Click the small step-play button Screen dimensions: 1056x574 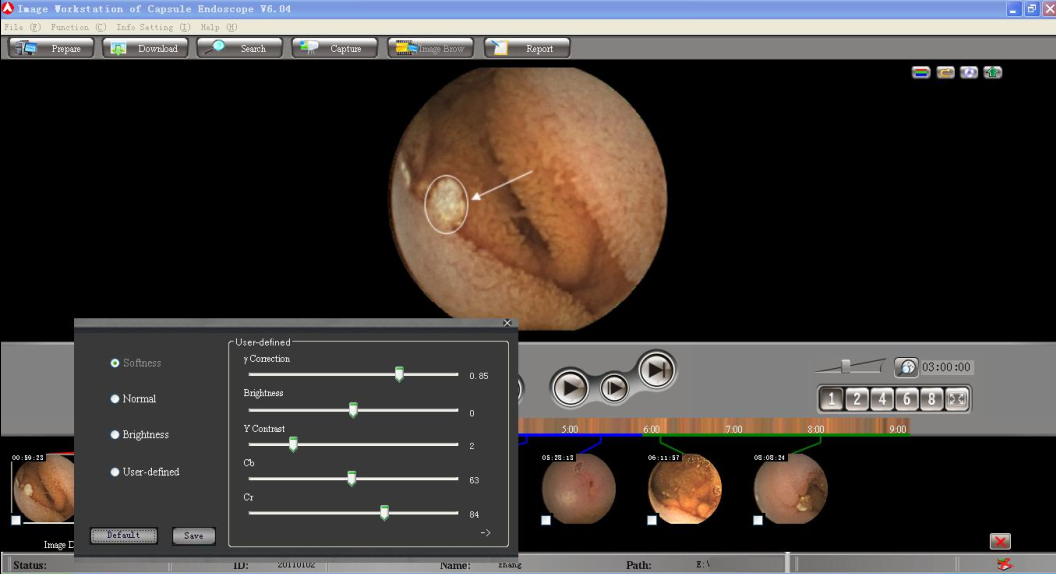click(x=614, y=388)
